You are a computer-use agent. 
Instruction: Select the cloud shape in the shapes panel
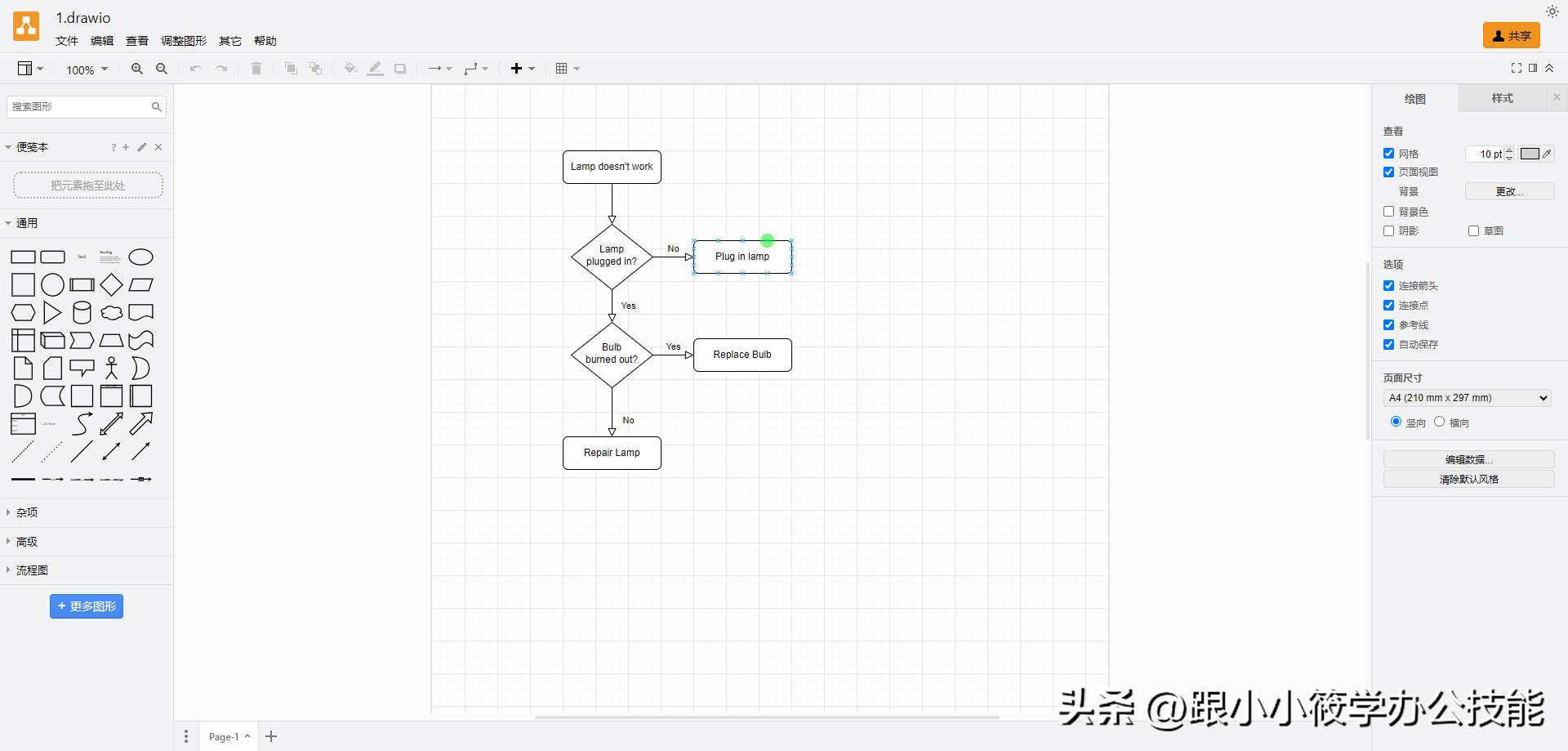111,312
